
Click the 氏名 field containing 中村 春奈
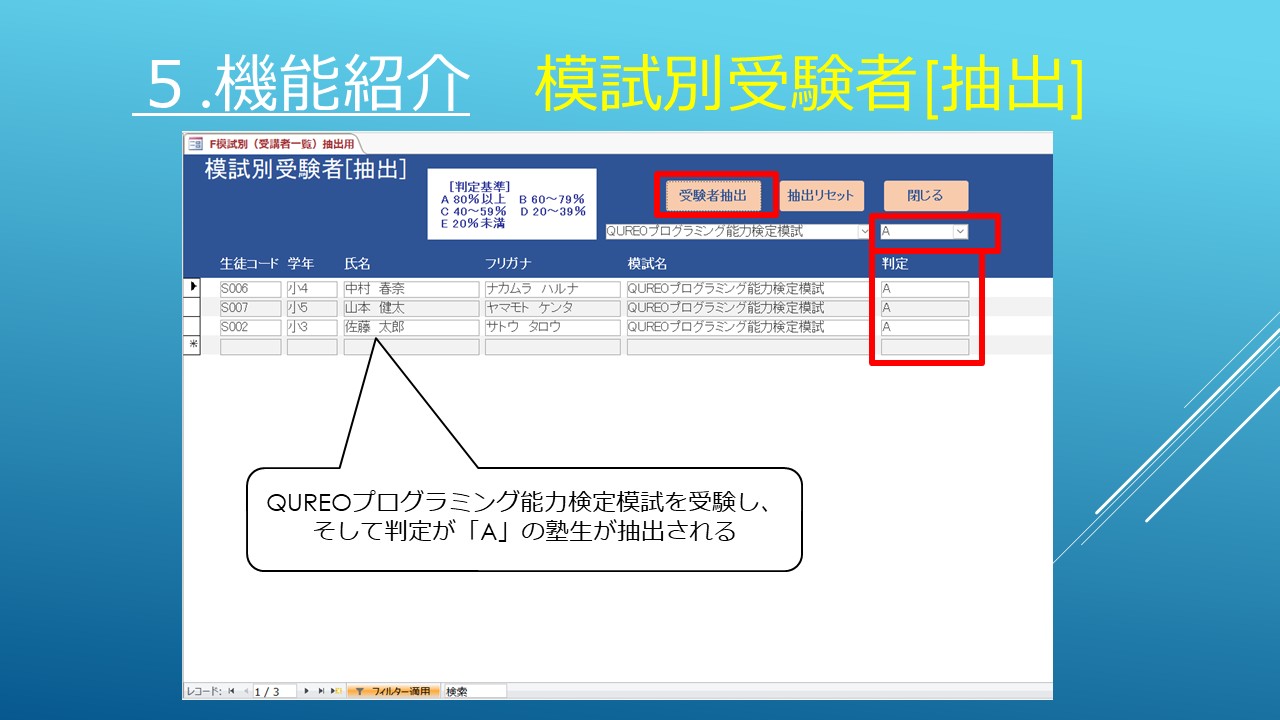[411, 289]
